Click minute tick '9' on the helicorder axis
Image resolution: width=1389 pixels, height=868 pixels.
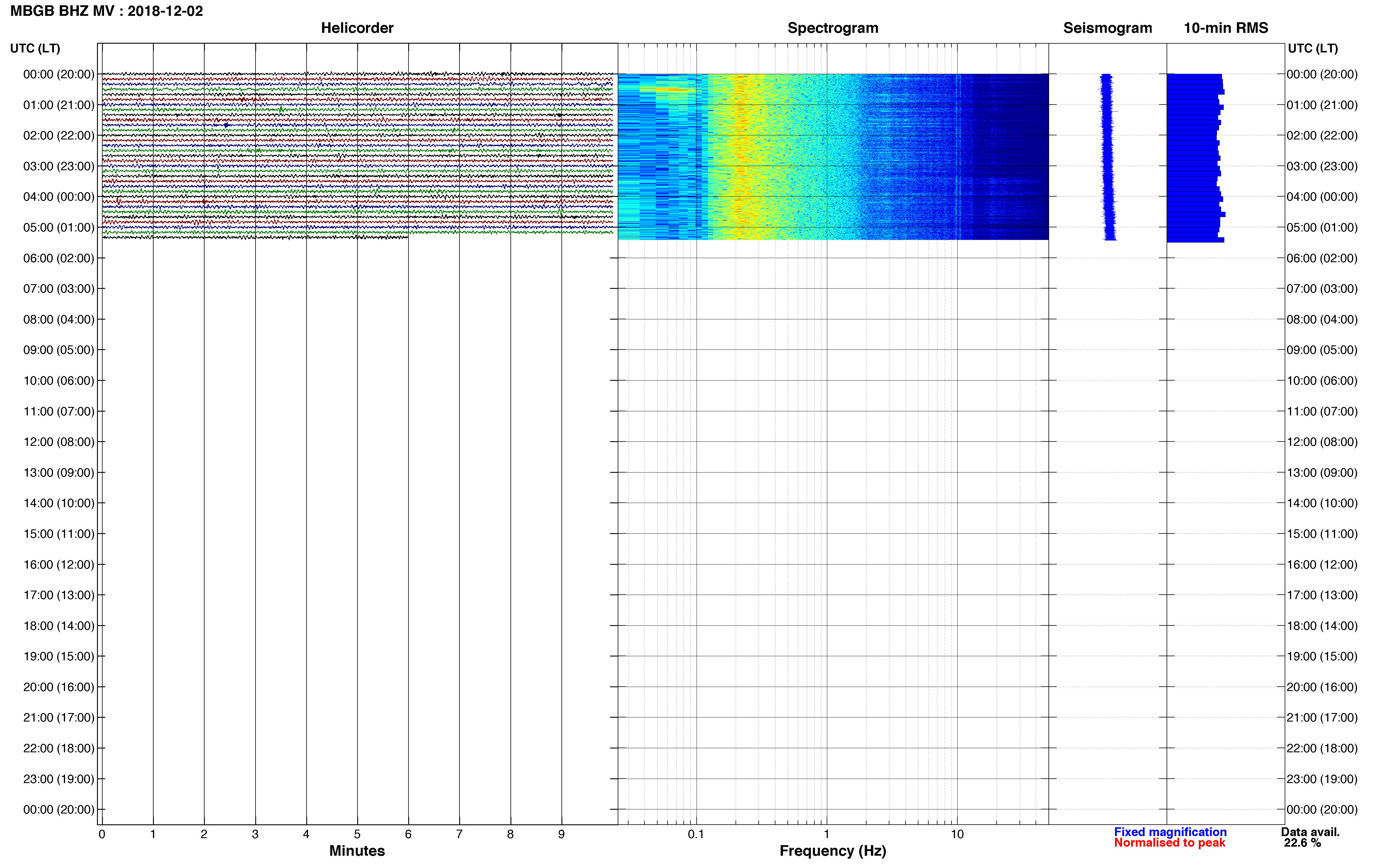point(561,834)
